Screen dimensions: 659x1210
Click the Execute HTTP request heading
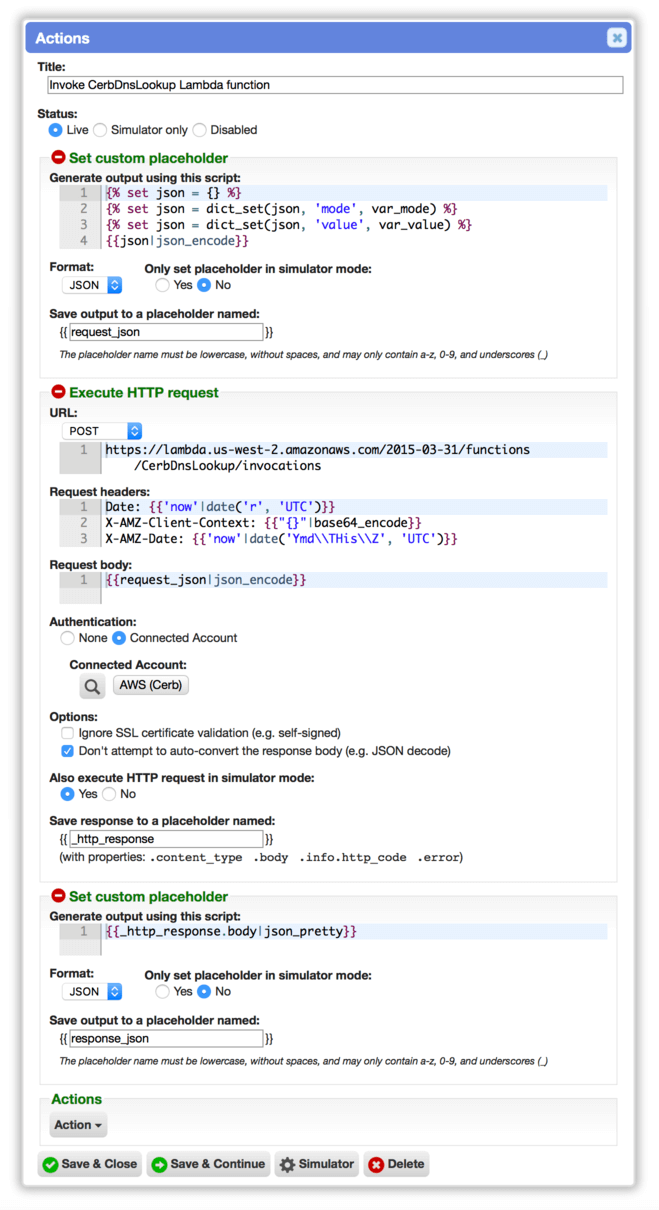tap(144, 393)
